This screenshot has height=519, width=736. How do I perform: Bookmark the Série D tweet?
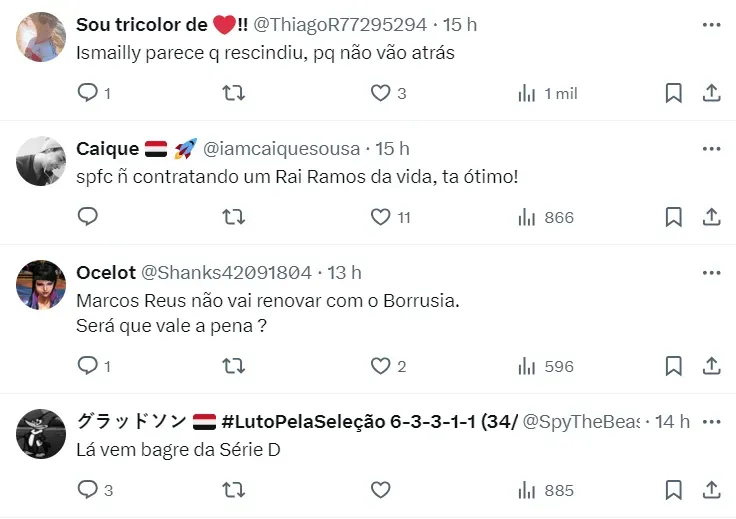tap(674, 490)
